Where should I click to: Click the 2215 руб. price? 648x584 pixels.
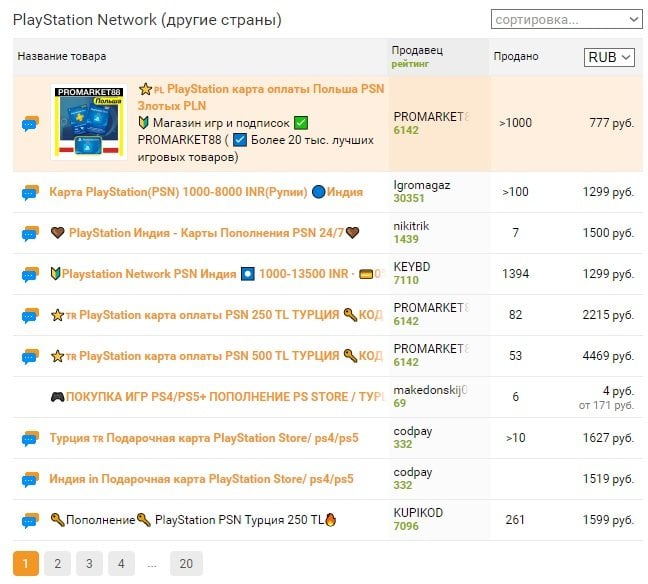608,315
